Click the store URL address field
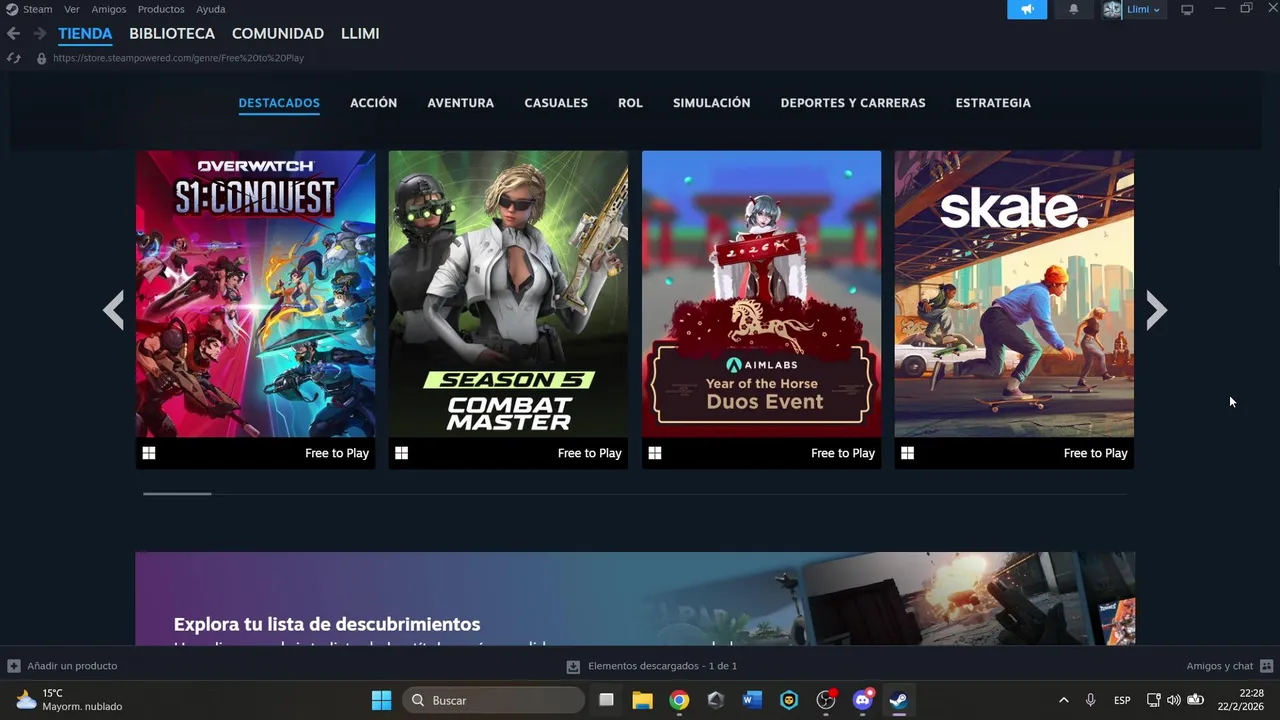The width and height of the screenshot is (1280, 720). (178, 58)
